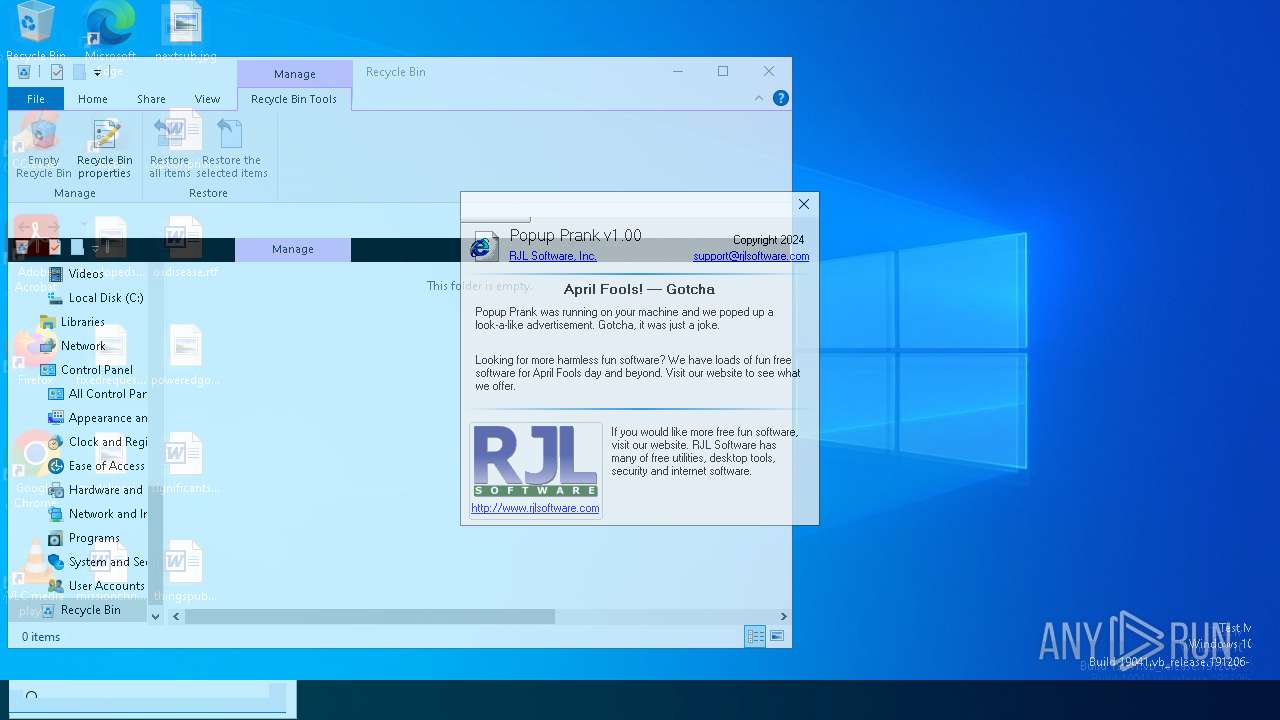1280x720 pixels.
Task: Click the RJL Software logo image
Action: [x=536, y=461]
